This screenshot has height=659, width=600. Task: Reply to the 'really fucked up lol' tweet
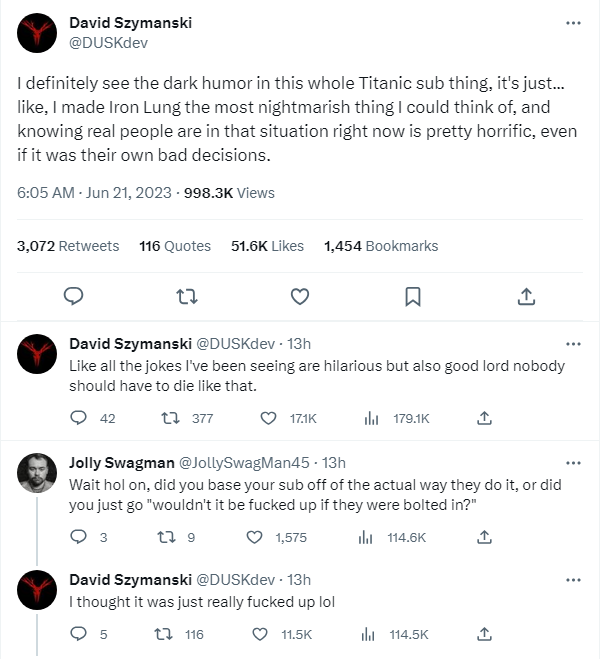pos(78,634)
